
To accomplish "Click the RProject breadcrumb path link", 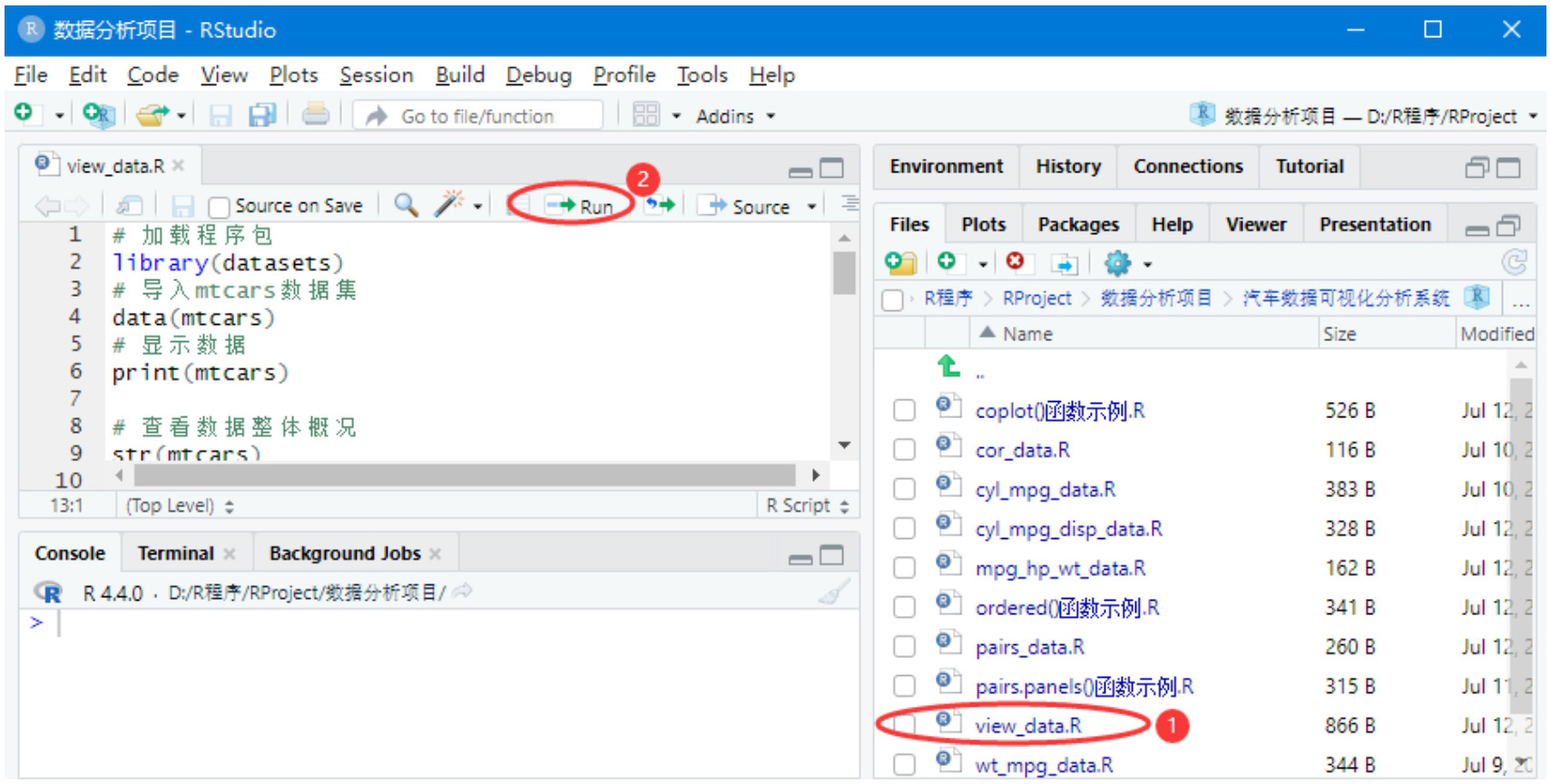I will (x=1036, y=299).
